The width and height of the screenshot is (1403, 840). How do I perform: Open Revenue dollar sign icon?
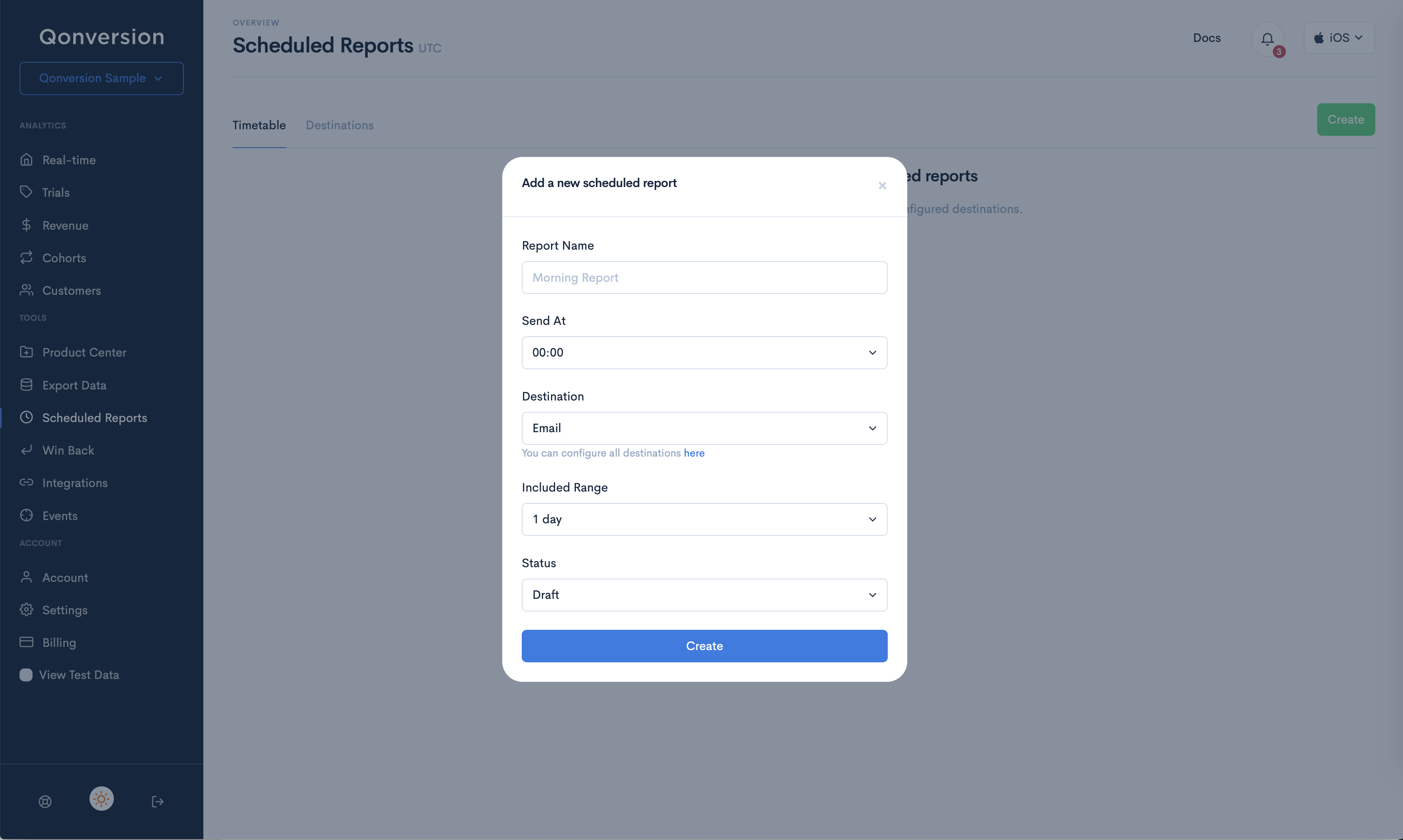pyautogui.click(x=26, y=225)
